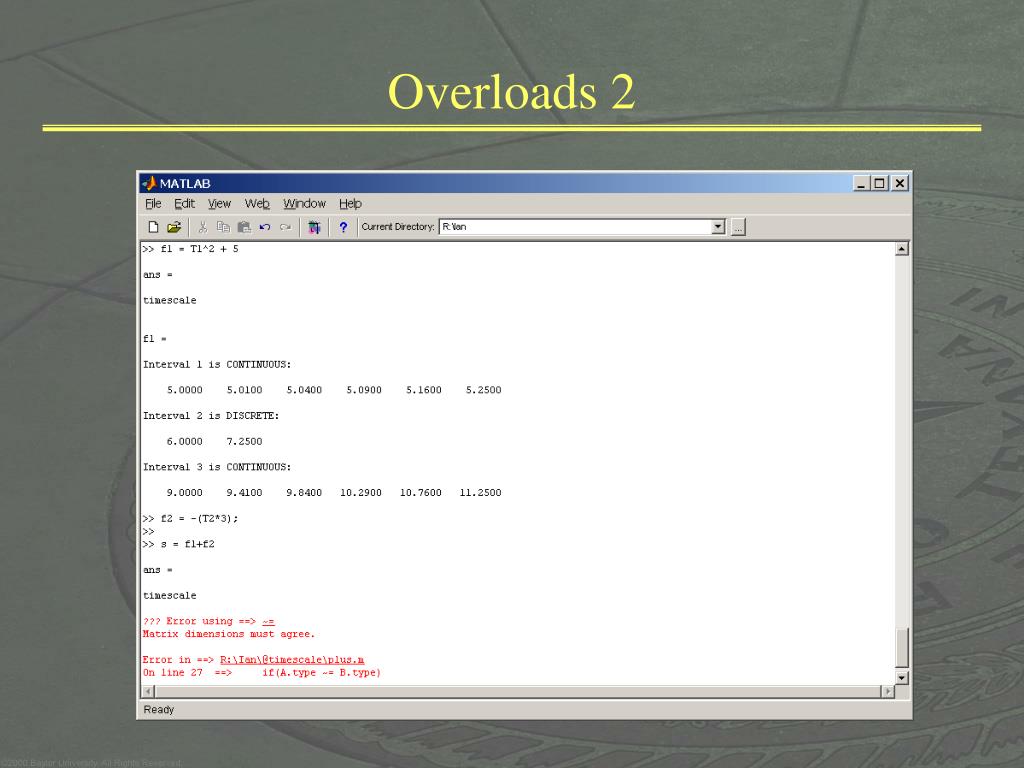Click the vertical scrollbar thumb
Image resolution: width=1024 pixels, height=768 pixels.
point(902,647)
